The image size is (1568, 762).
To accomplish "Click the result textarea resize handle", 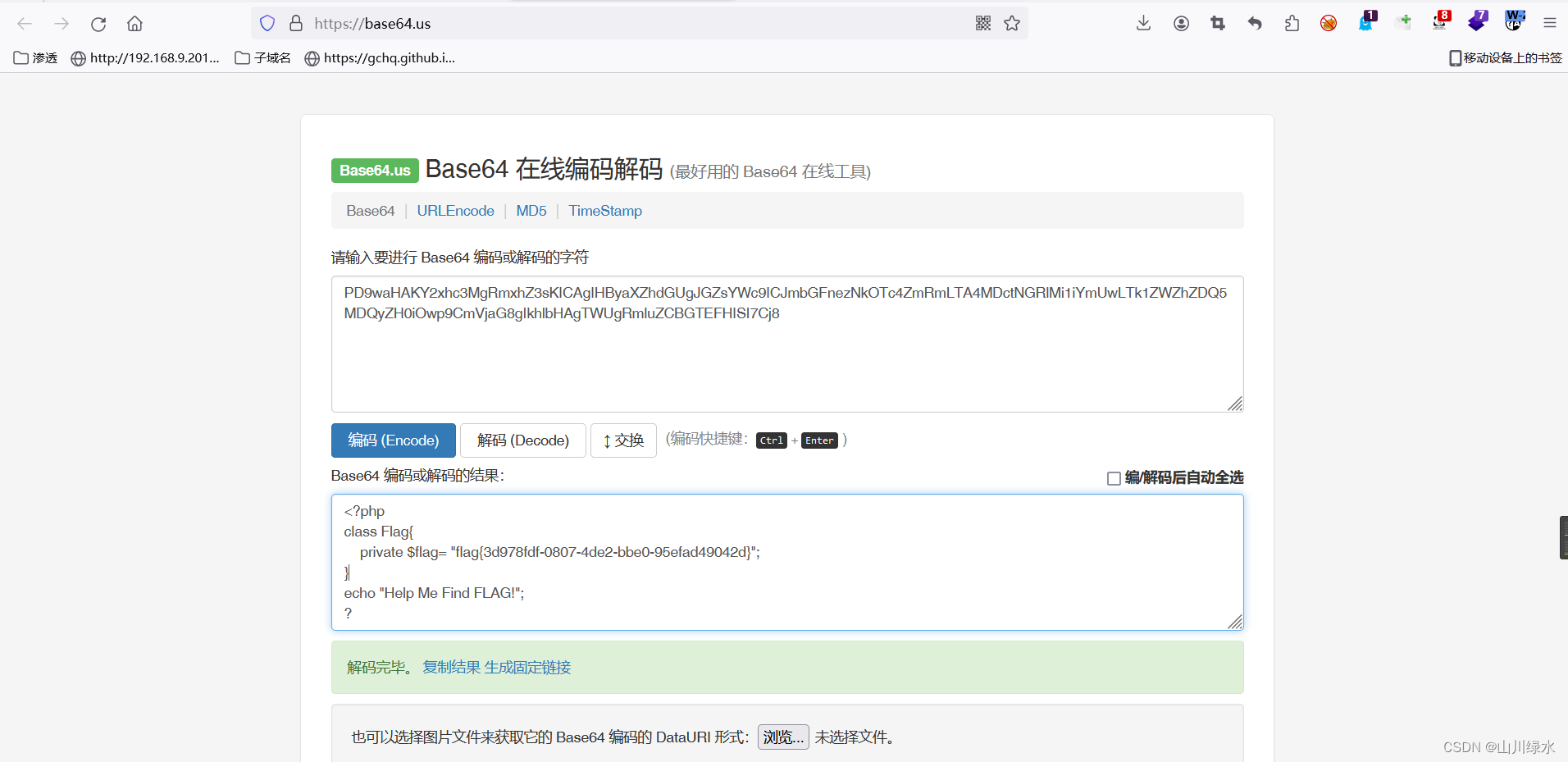I will click(x=1235, y=622).
